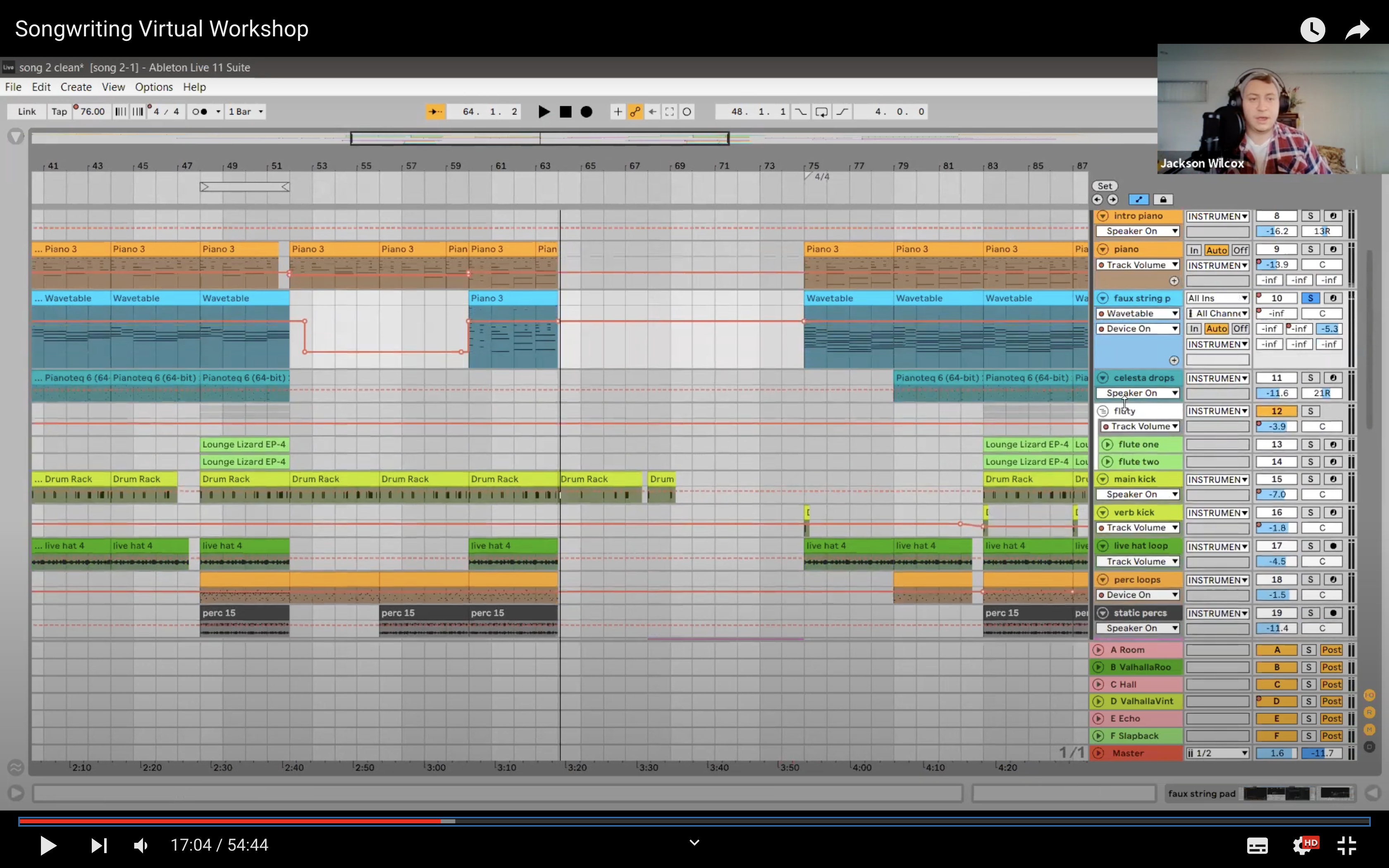Fold the intro piano track
Image resolution: width=1389 pixels, height=868 pixels.
(1103, 217)
